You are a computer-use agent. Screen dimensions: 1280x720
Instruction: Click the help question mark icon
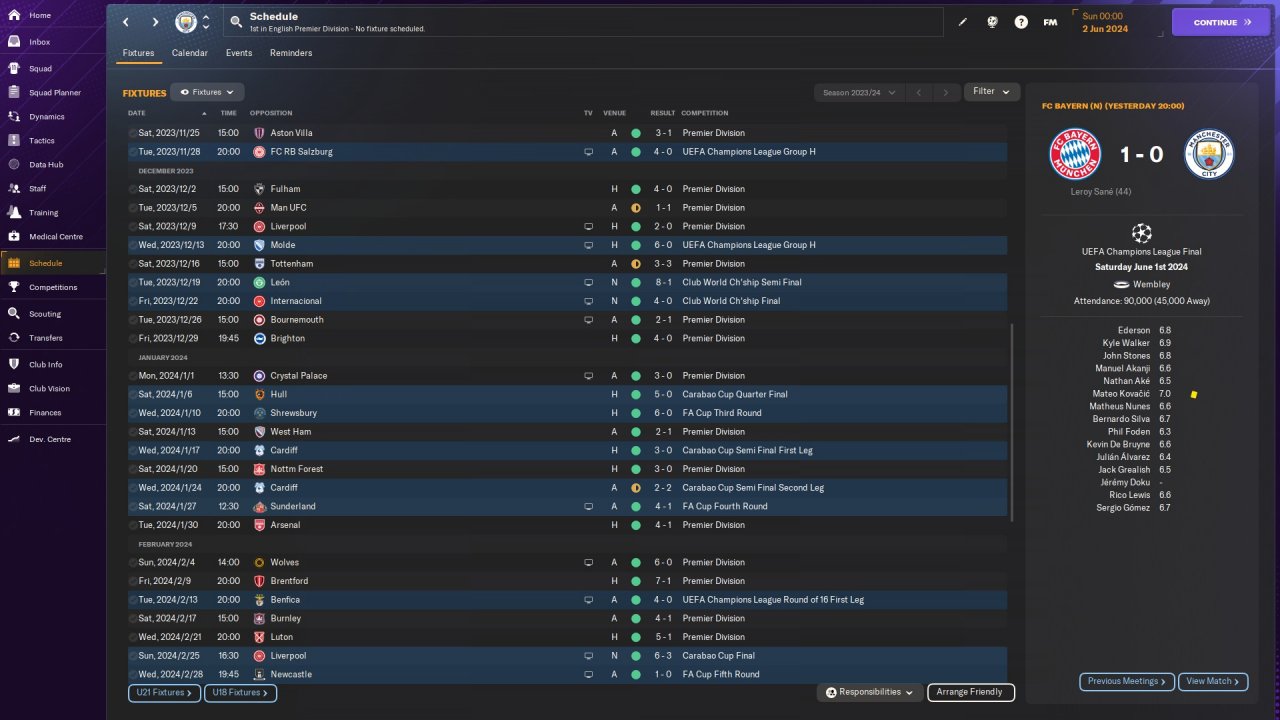point(1021,22)
